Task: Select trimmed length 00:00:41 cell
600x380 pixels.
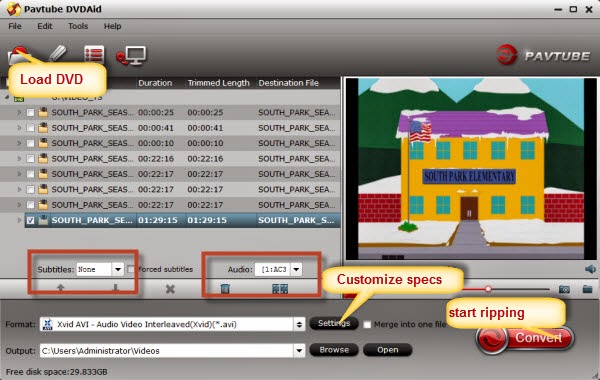Action: pyautogui.click(x=205, y=128)
